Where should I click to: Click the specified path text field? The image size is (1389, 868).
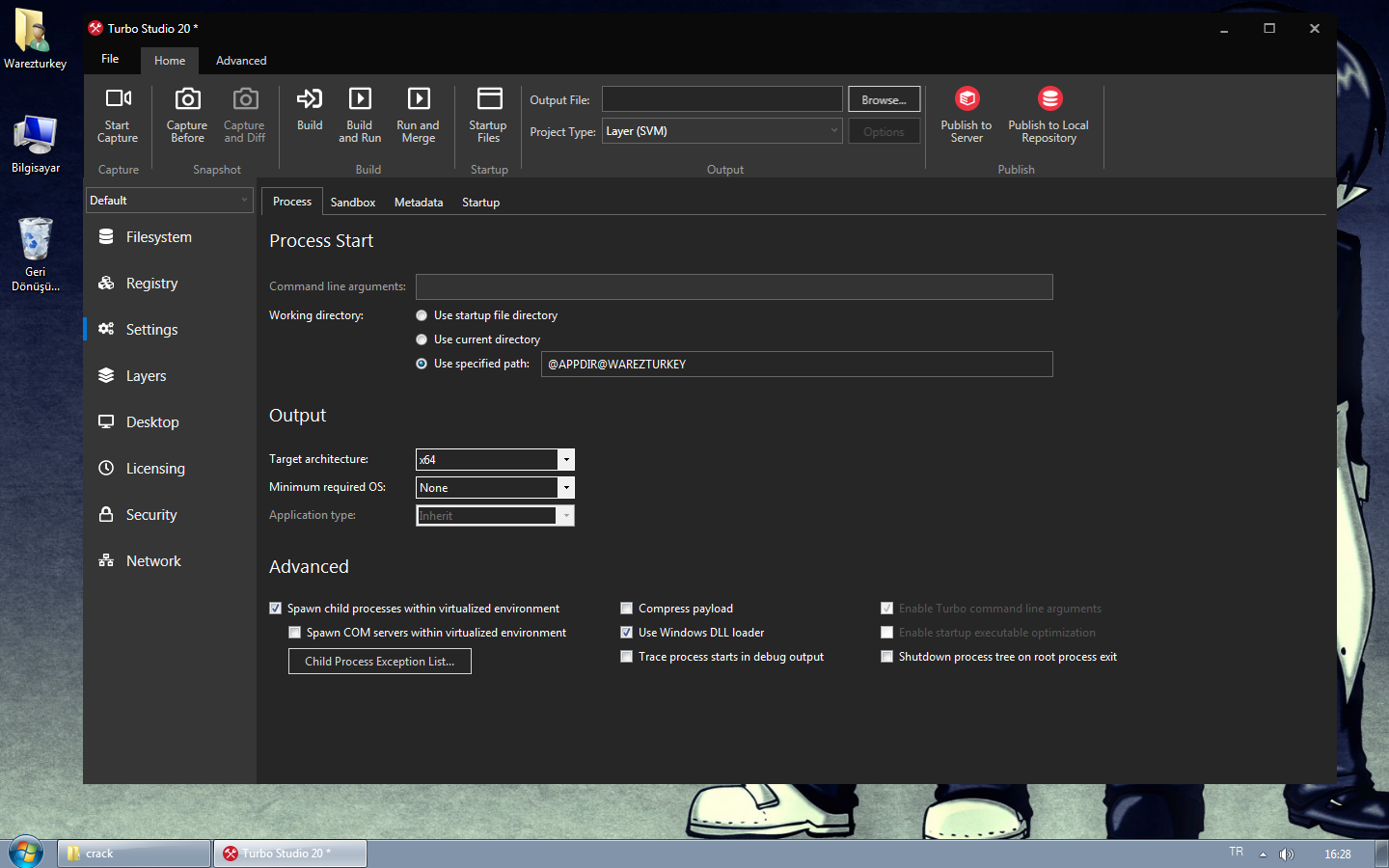797,364
